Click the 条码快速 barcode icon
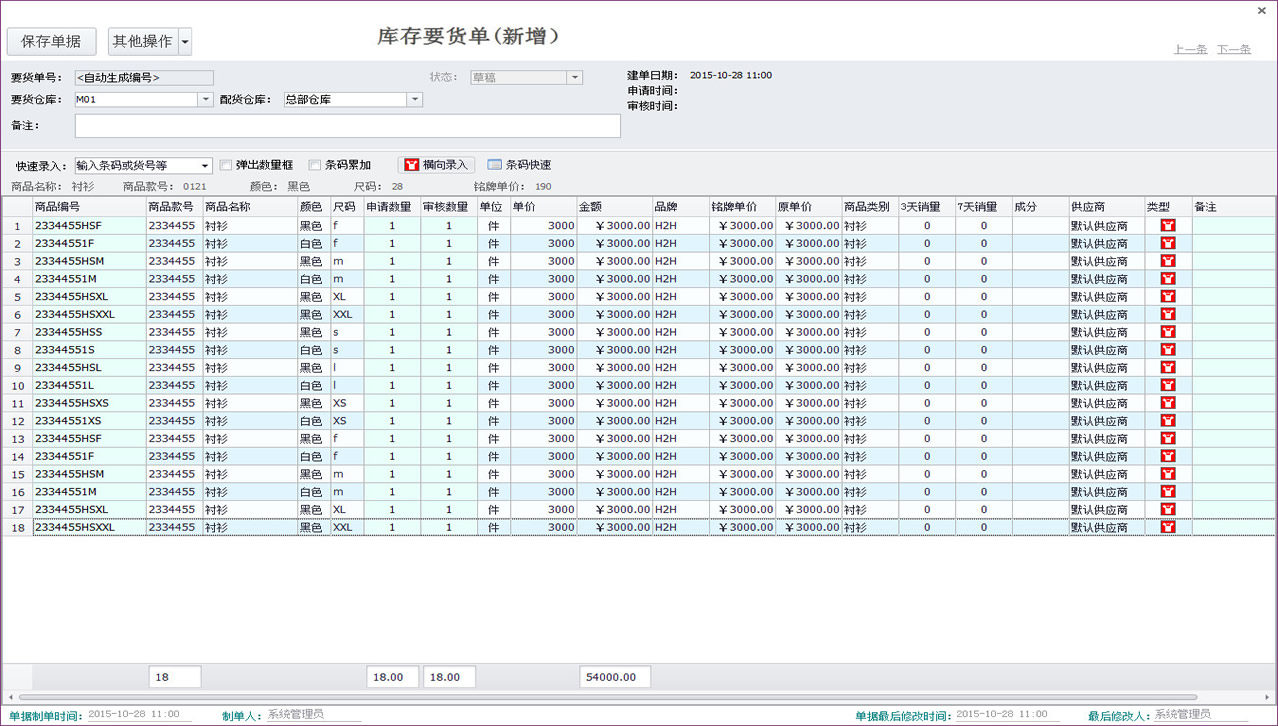The height and width of the screenshot is (726, 1278). pos(494,165)
